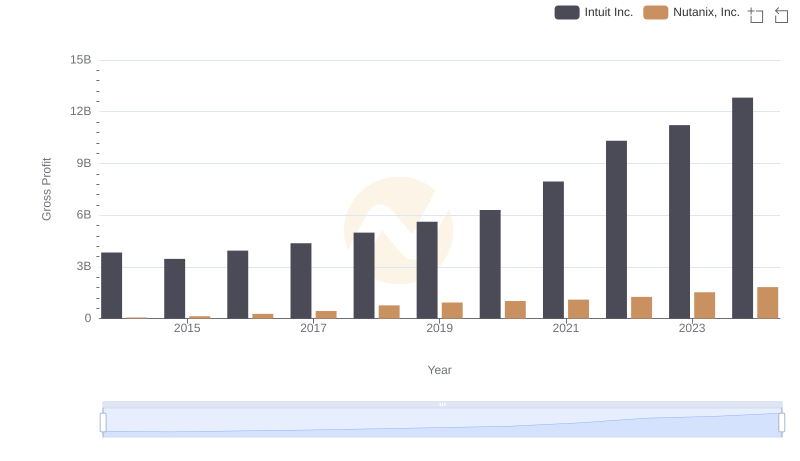Click the first Intuit bar for 2014
The height and width of the screenshot is (461, 800).
[x=112, y=286]
